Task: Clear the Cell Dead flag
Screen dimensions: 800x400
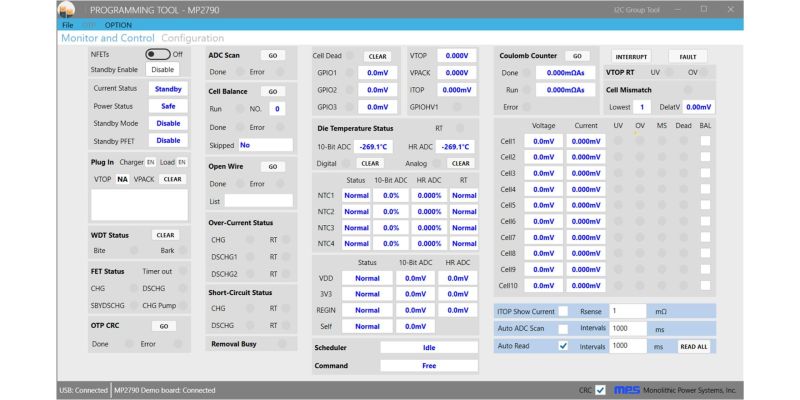Action: coord(378,56)
